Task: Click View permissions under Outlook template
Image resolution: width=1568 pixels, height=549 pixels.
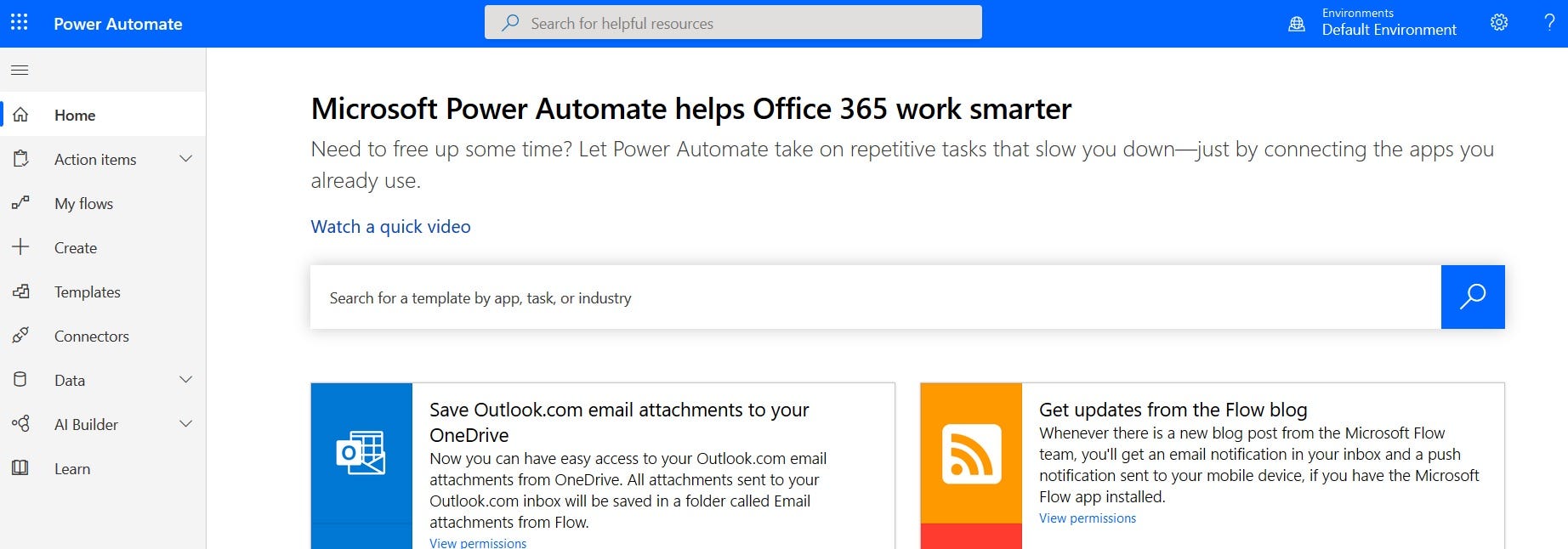Action: (x=478, y=542)
